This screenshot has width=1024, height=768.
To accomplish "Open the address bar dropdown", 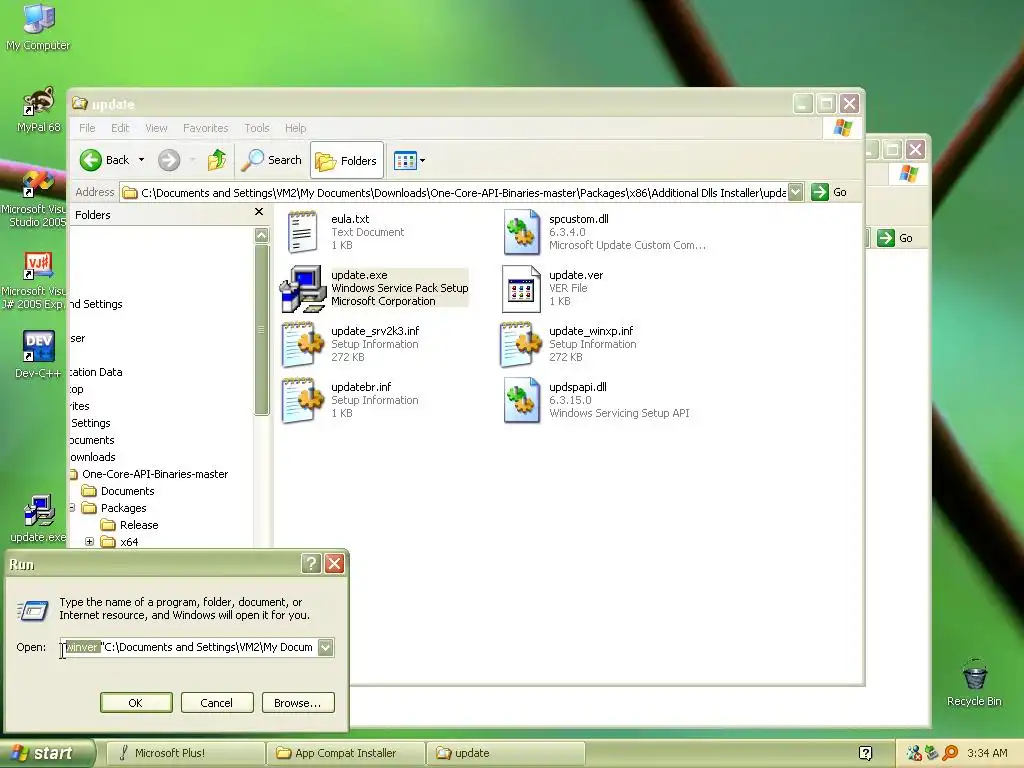I will point(795,193).
